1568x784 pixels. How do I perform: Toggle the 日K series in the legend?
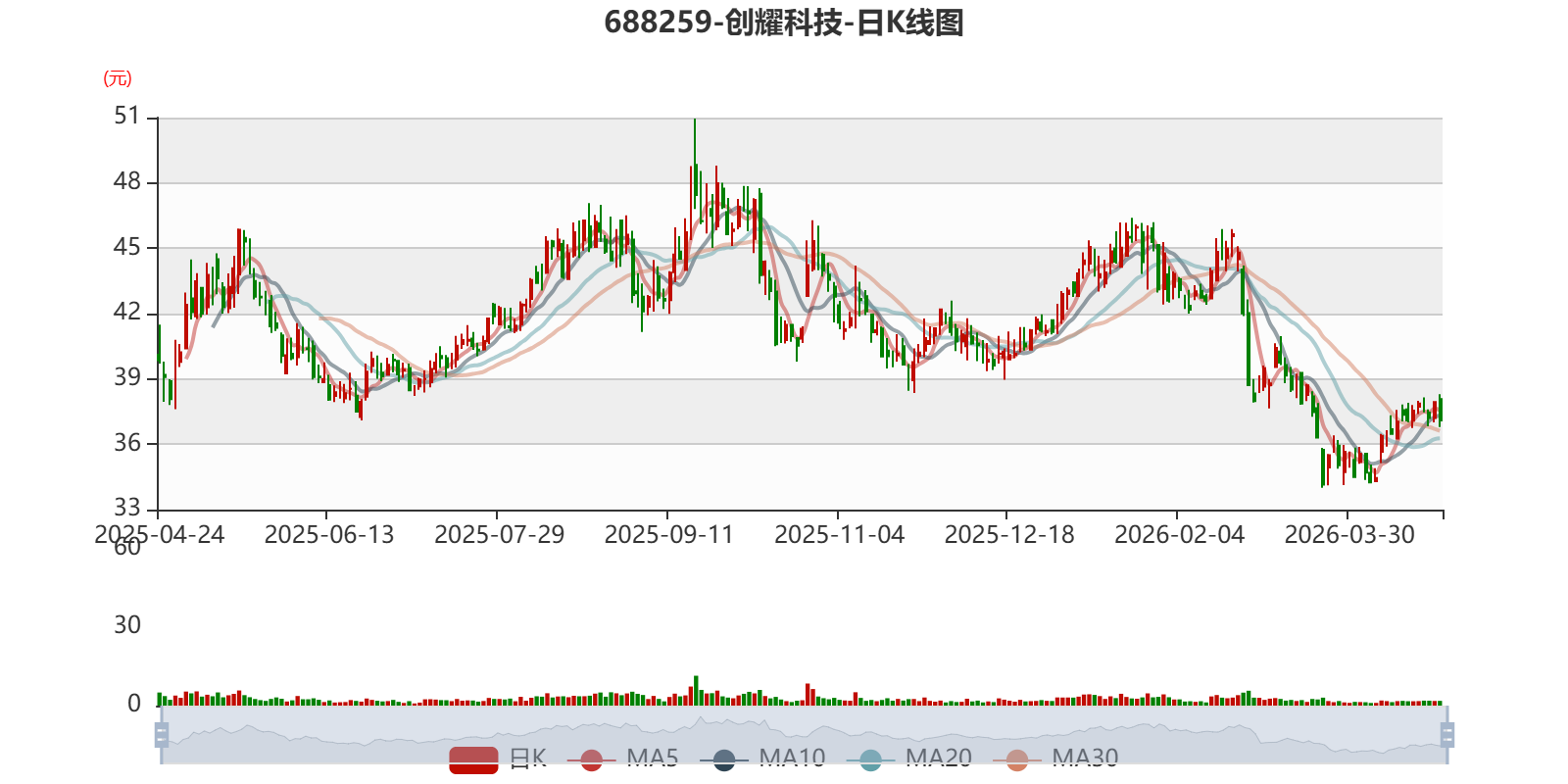(x=498, y=759)
